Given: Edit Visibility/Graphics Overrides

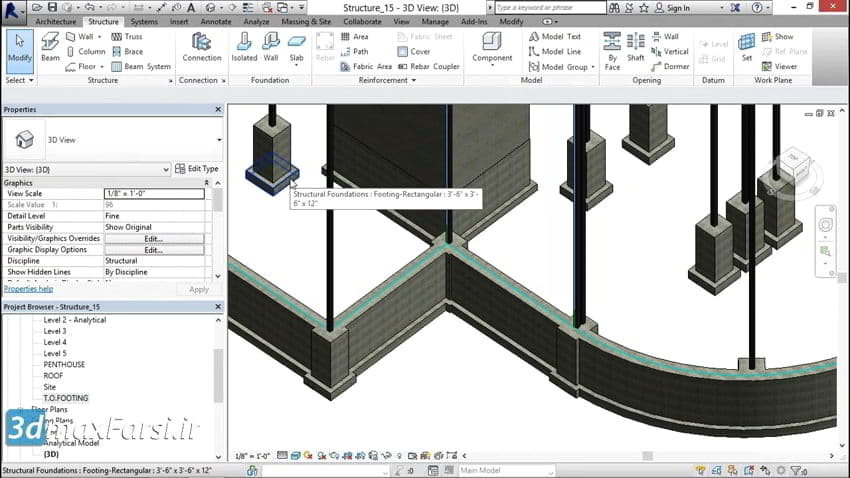Looking at the screenshot, I should coord(154,239).
